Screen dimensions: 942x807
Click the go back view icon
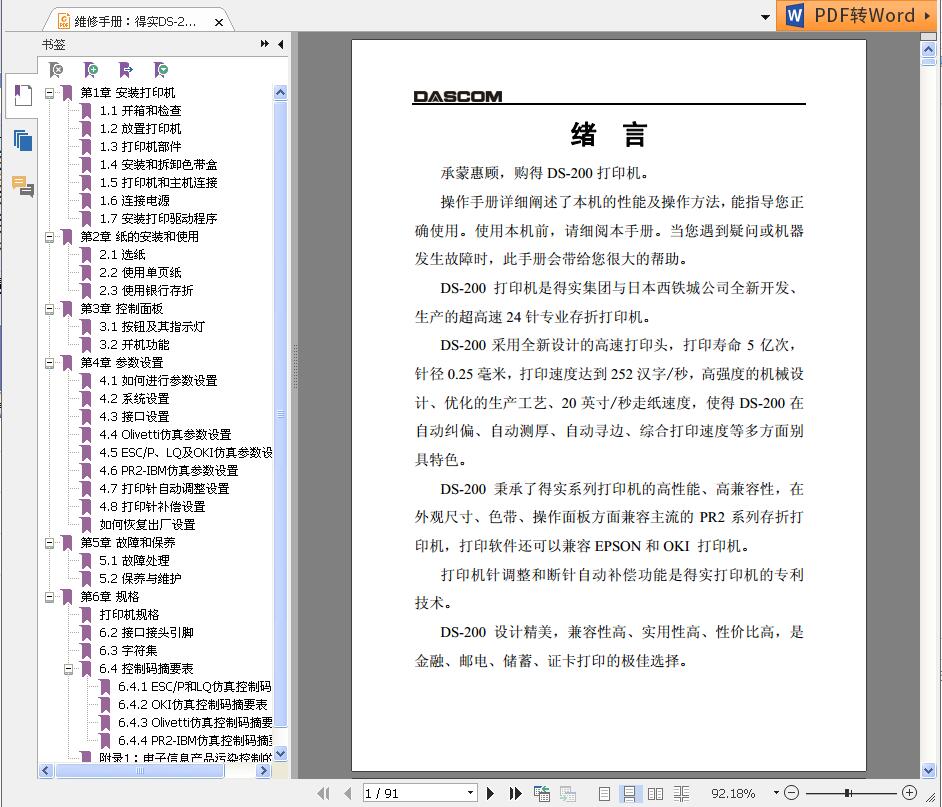541,793
